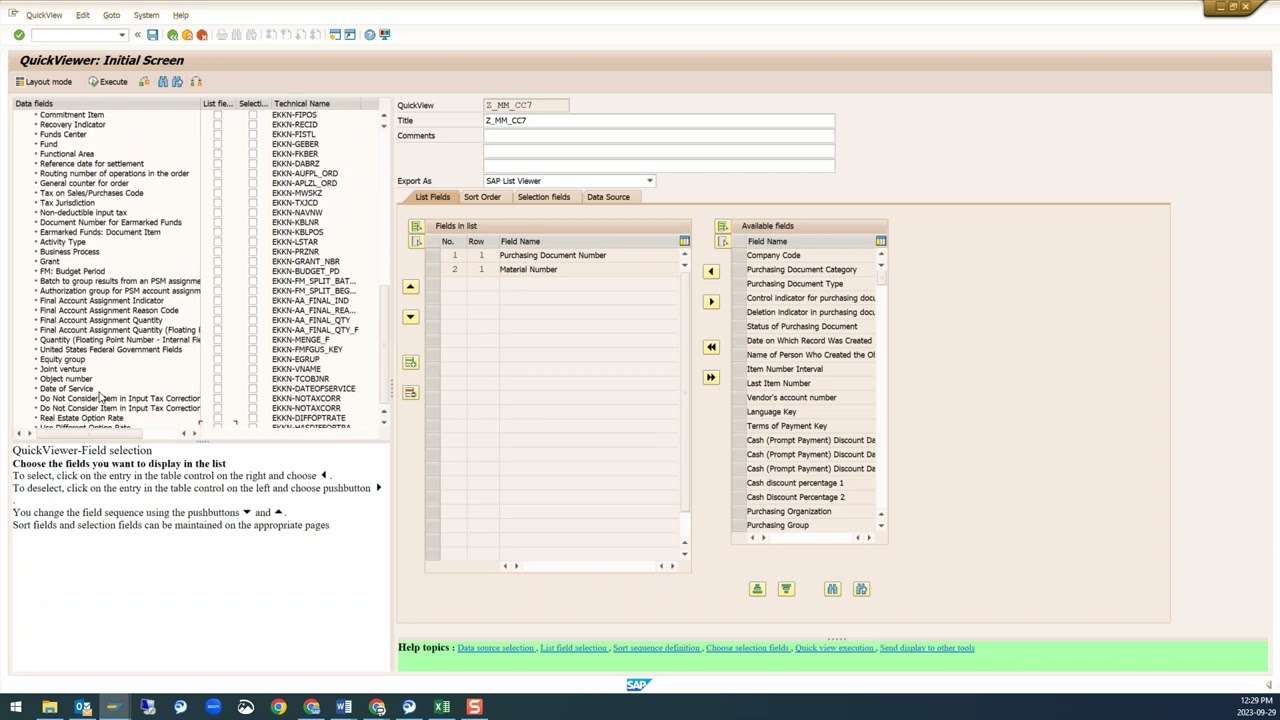
Task: Tick Selection field checkbox for Business Process
Action: [x=252, y=252]
